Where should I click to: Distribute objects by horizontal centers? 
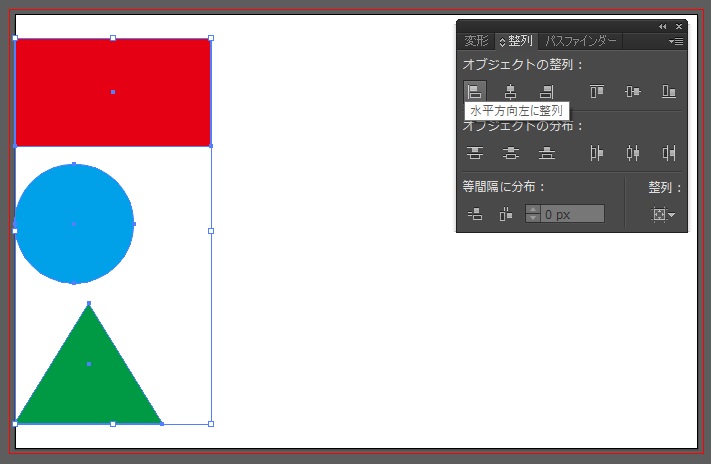(632, 153)
